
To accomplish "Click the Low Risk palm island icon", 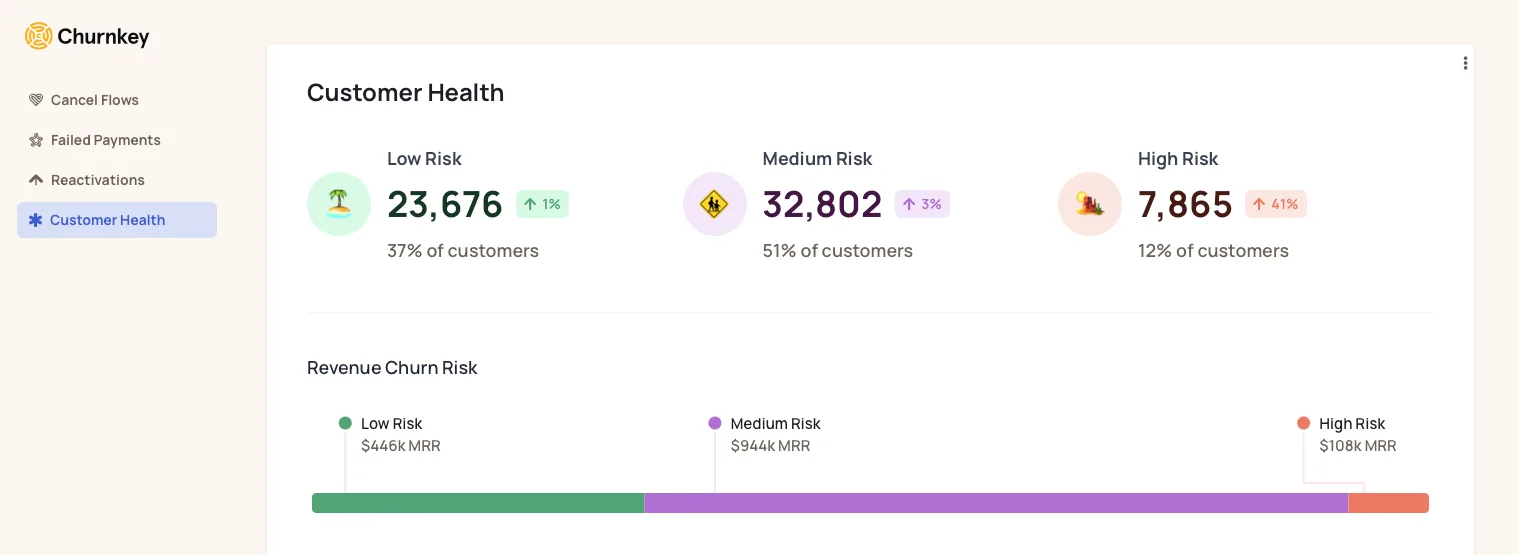I will [339, 204].
